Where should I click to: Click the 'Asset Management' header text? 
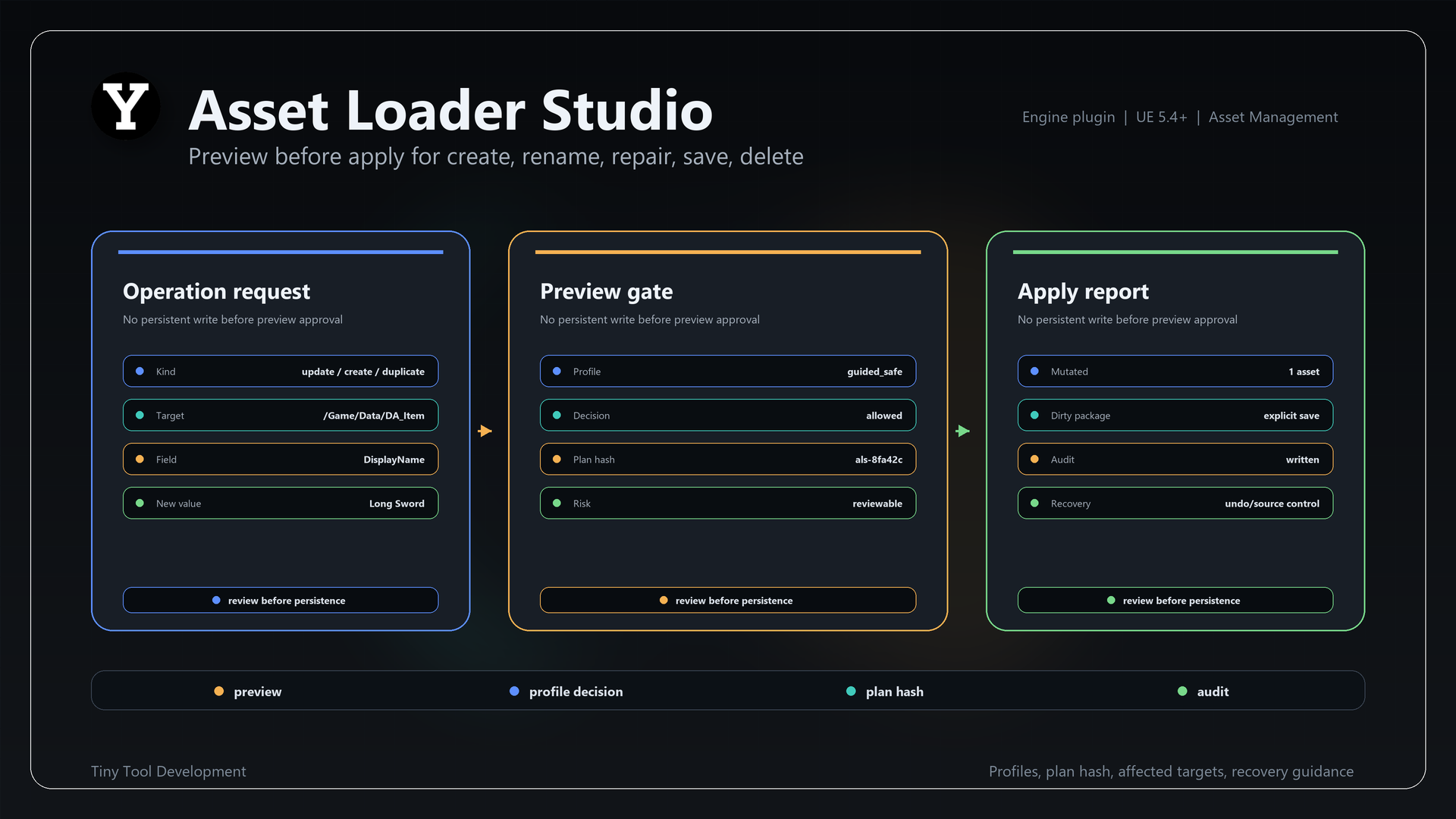coord(1273,118)
